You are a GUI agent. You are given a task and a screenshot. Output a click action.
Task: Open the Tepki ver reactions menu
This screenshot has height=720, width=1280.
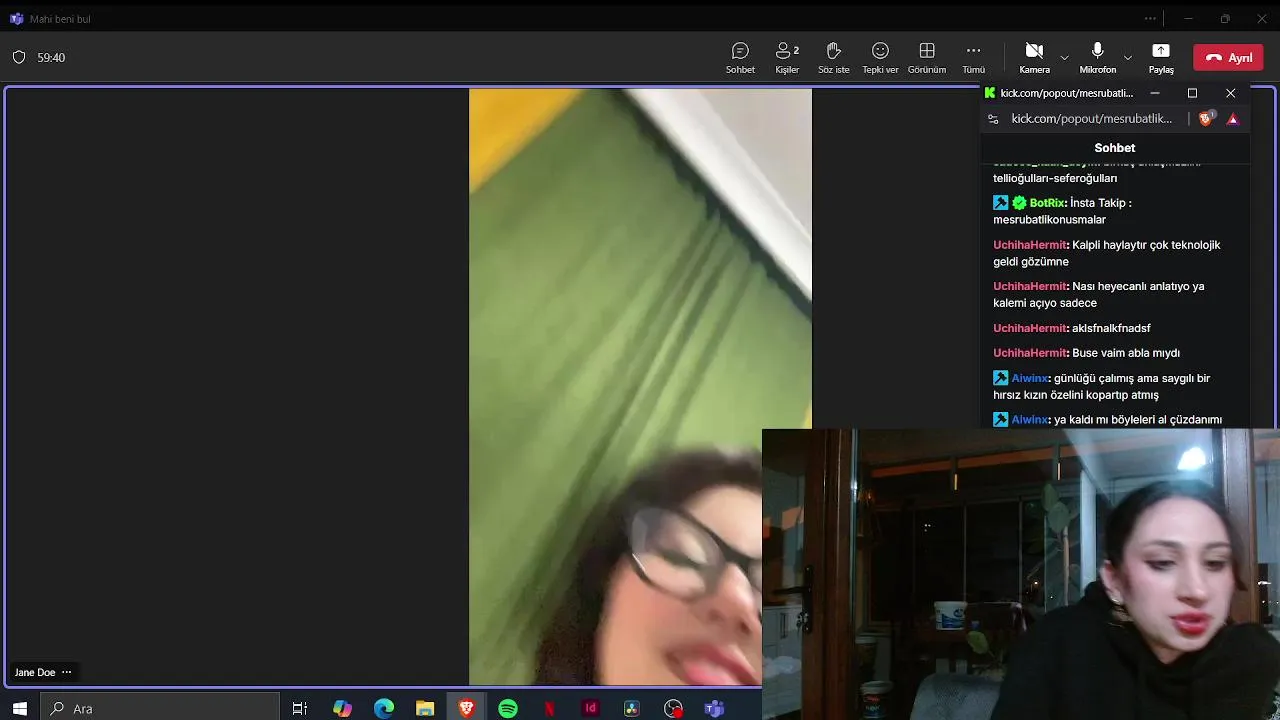click(x=880, y=58)
